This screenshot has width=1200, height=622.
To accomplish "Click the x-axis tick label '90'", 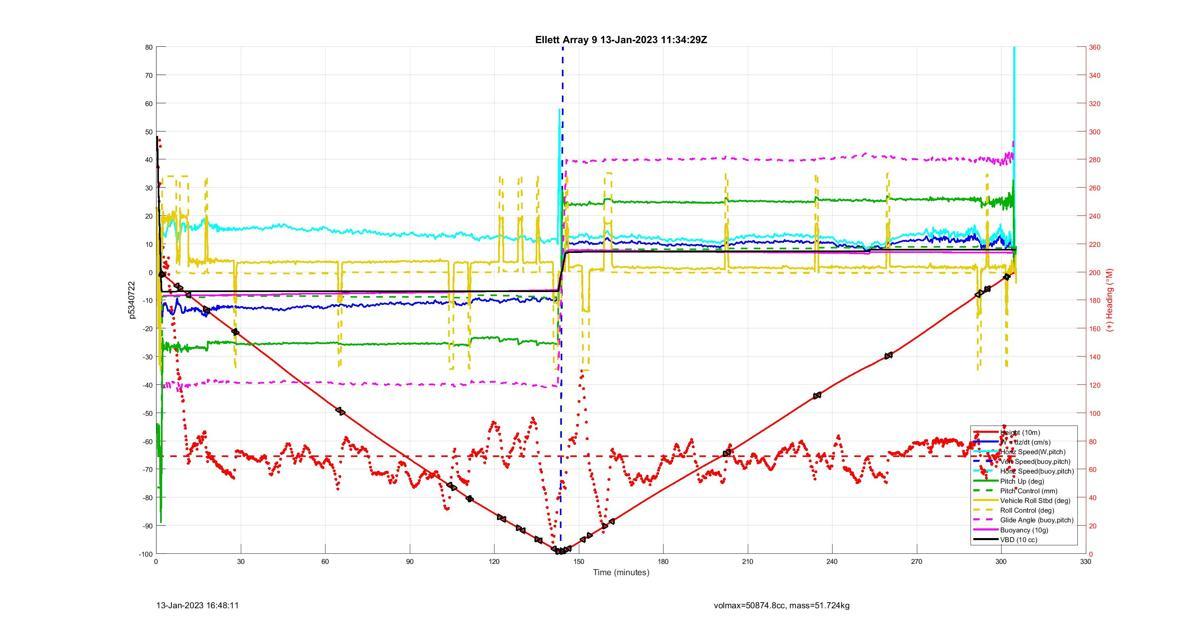I will point(410,562).
